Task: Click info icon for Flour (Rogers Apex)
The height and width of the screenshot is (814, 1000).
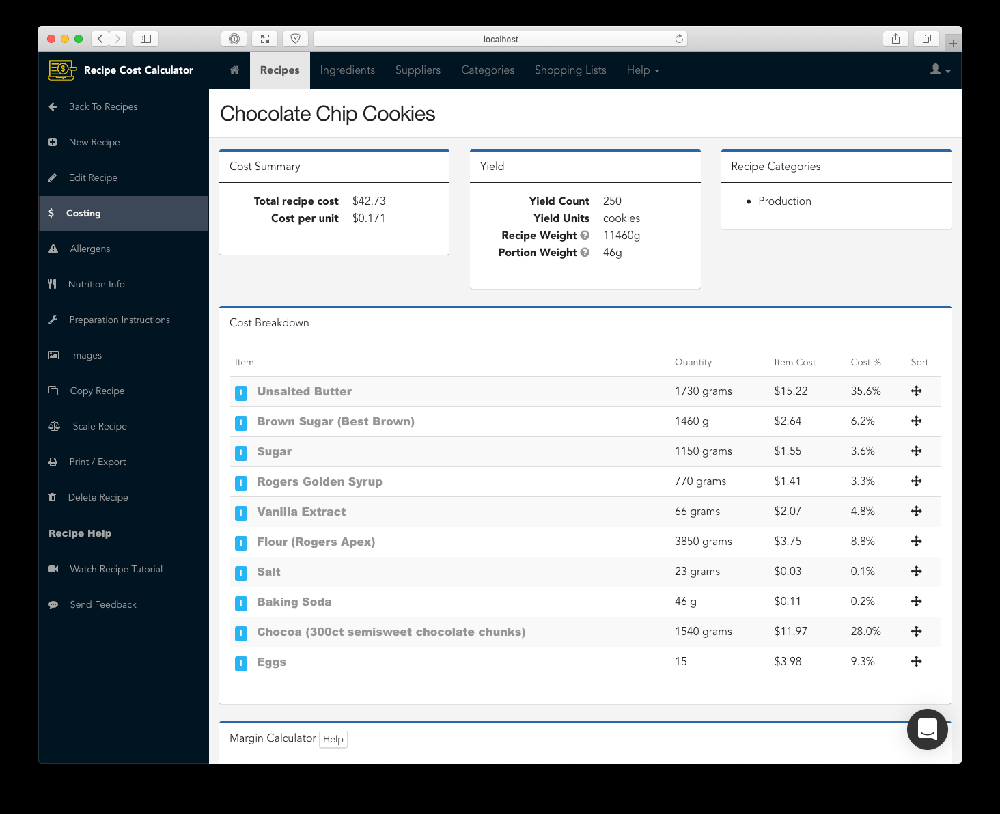Action: [241, 543]
